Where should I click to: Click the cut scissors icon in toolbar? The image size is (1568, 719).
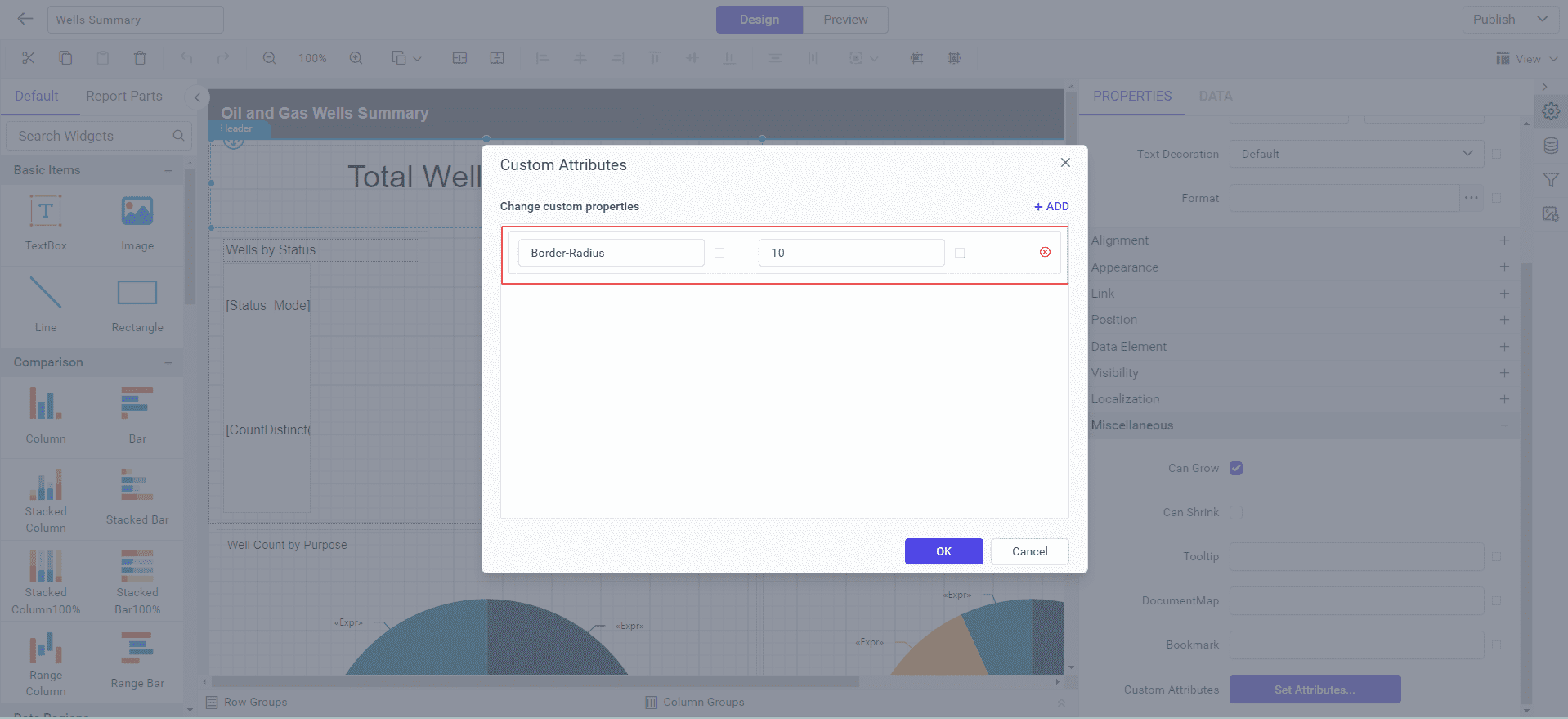click(29, 58)
